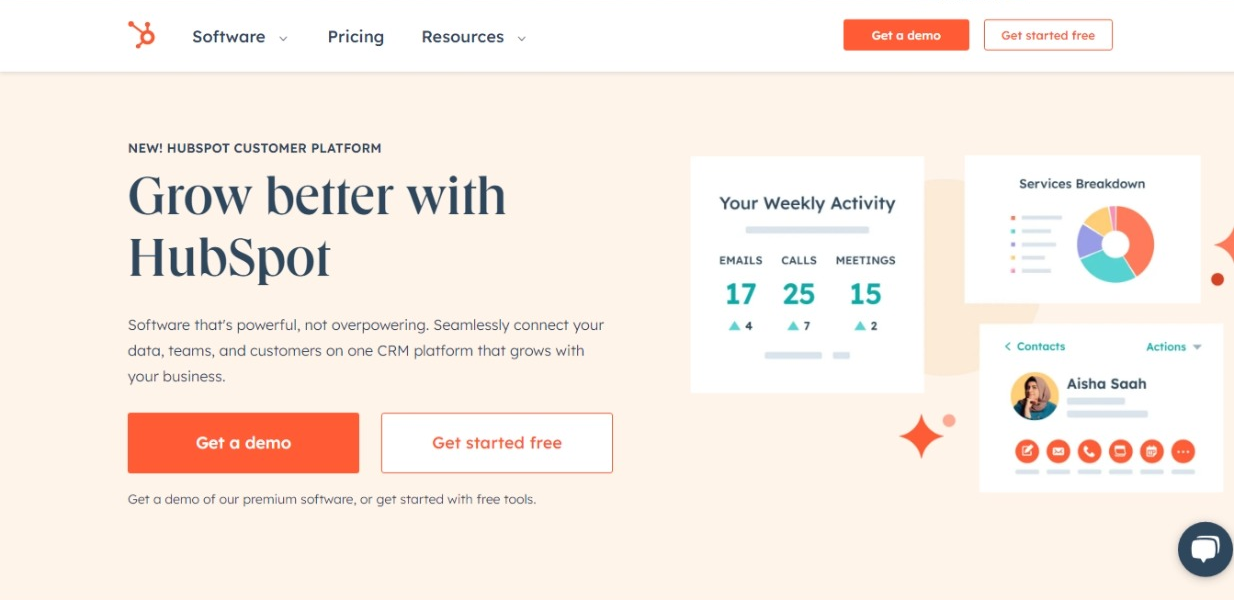Screen dimensions: 1234x600
Task: Select the note icon on Aisha Saah's card
Action: point(1027,451)
